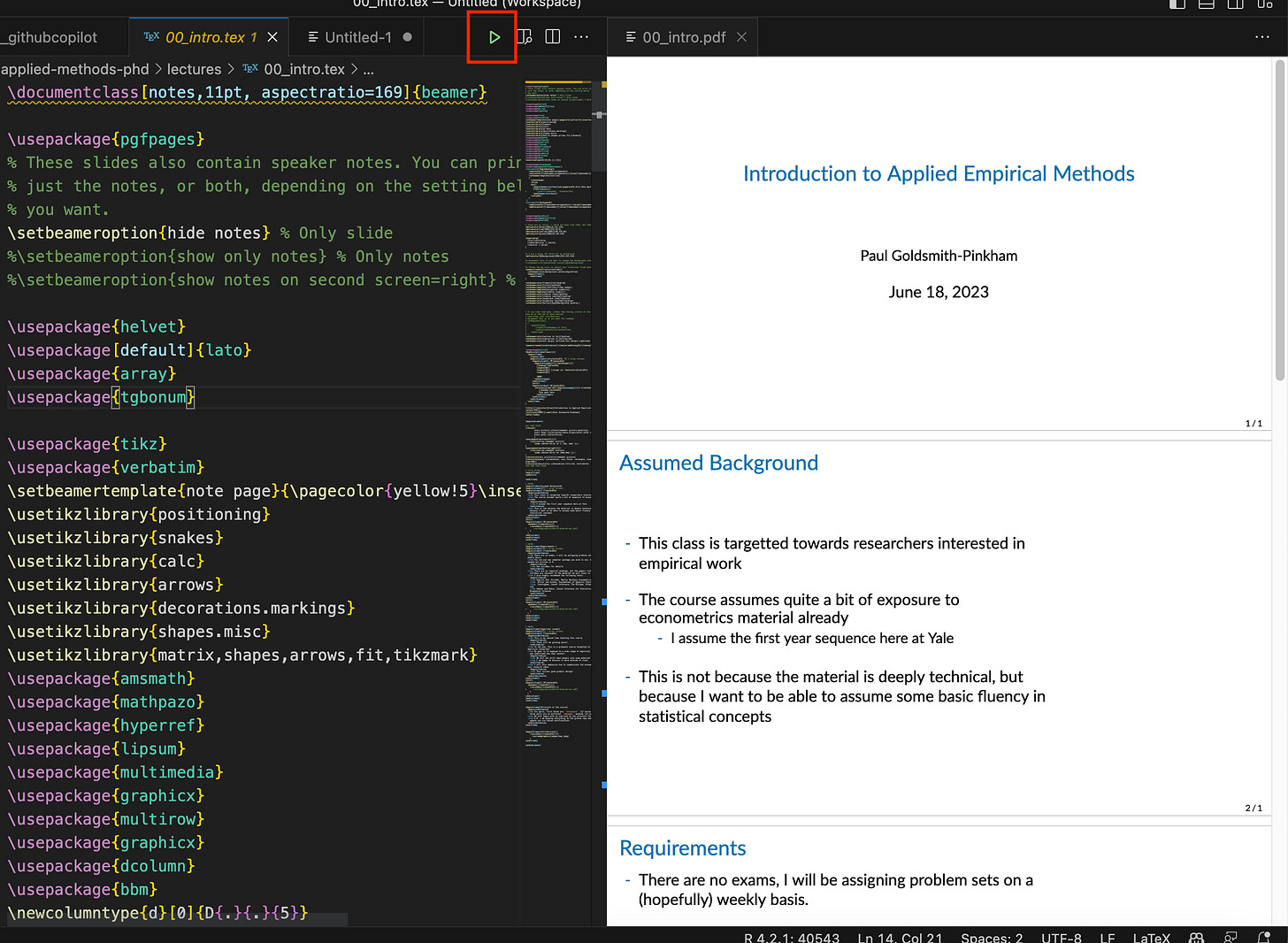Open feedback via the status bar speech icon

[1230, 938]
